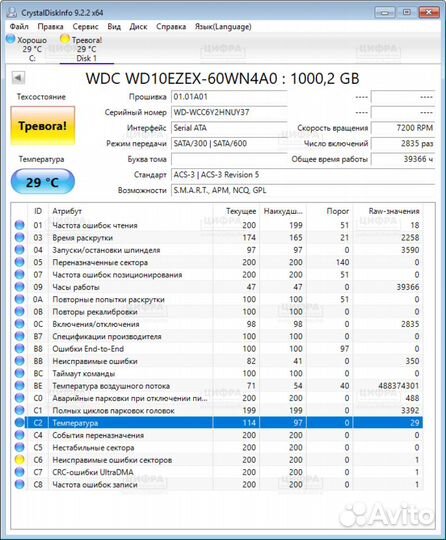Select the row Неисправимые ошибки
Viewport: 446px width, 540px height.
[x=217, y=361]
